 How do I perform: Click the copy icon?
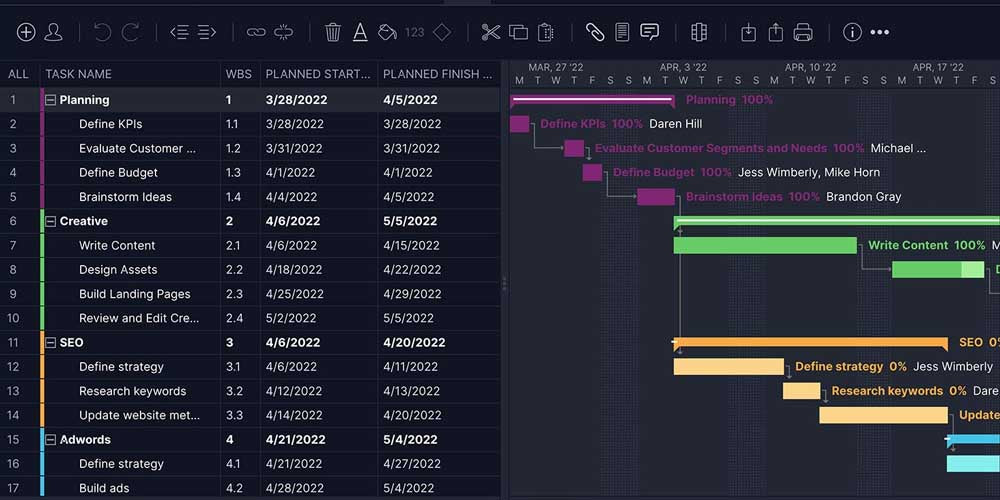coord(518,33)
